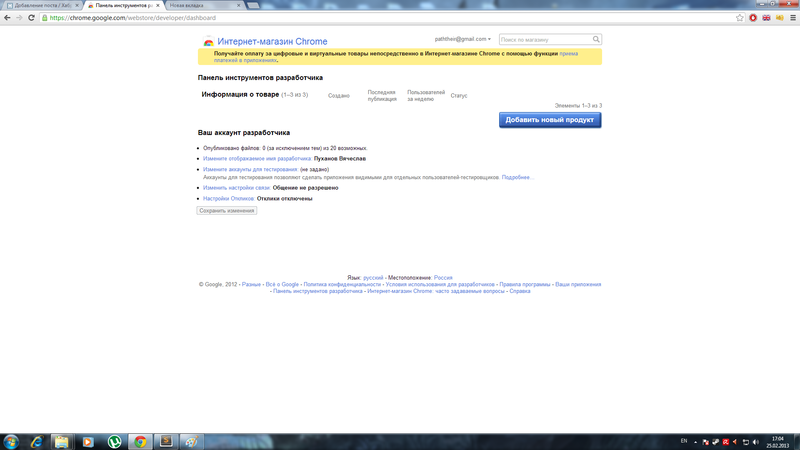Click the browser address bar URL

[133, 18]
